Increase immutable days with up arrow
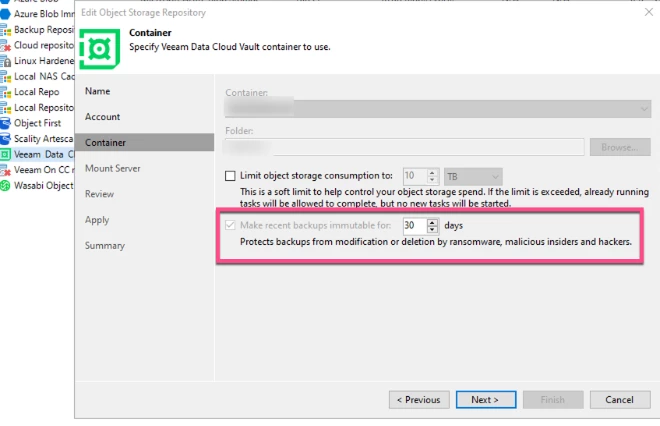This screenshot has height=426, width=660. 432,222
